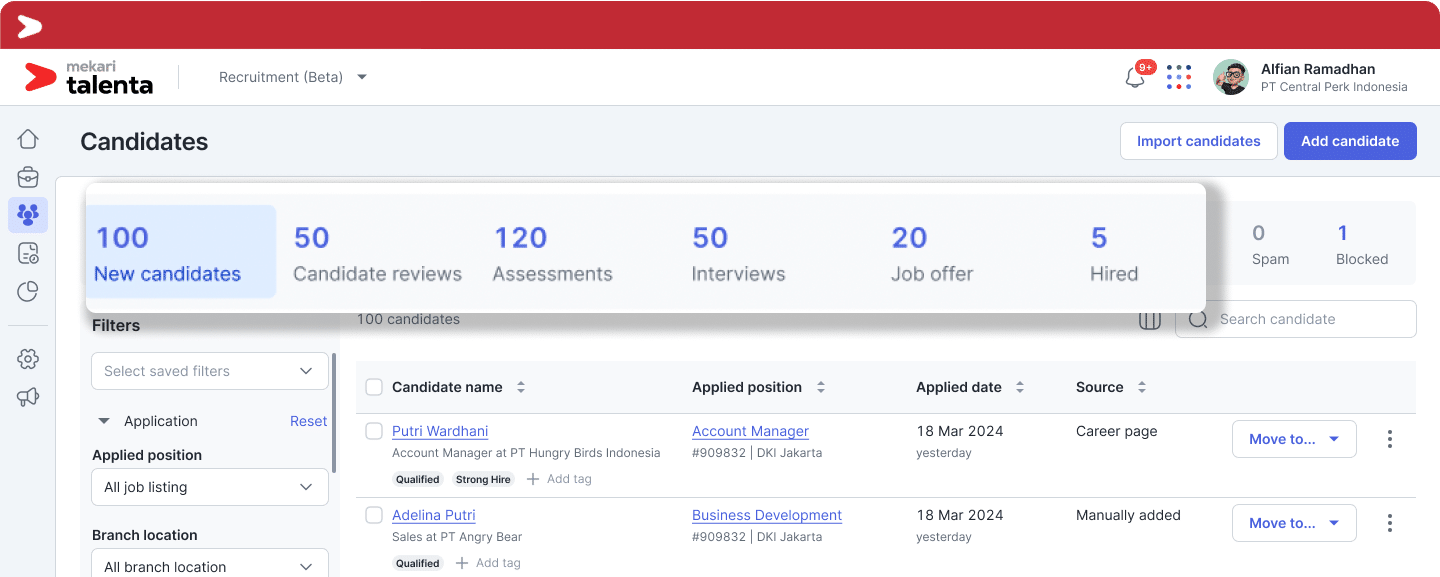Click the settings gear icon in sidebar
The height and width of the screenshot is (577, 1440).
[27, 358]
